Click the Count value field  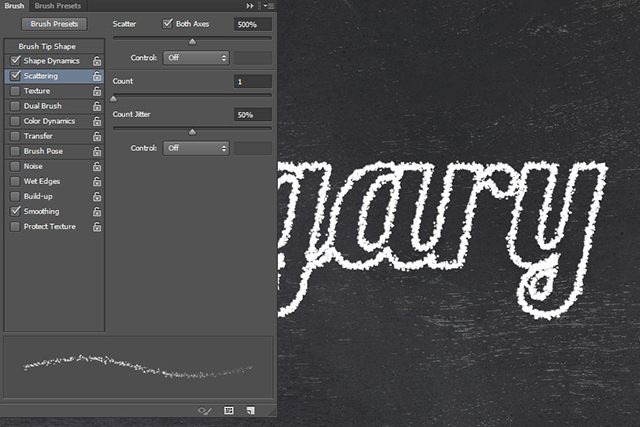(x=253, y=82)
